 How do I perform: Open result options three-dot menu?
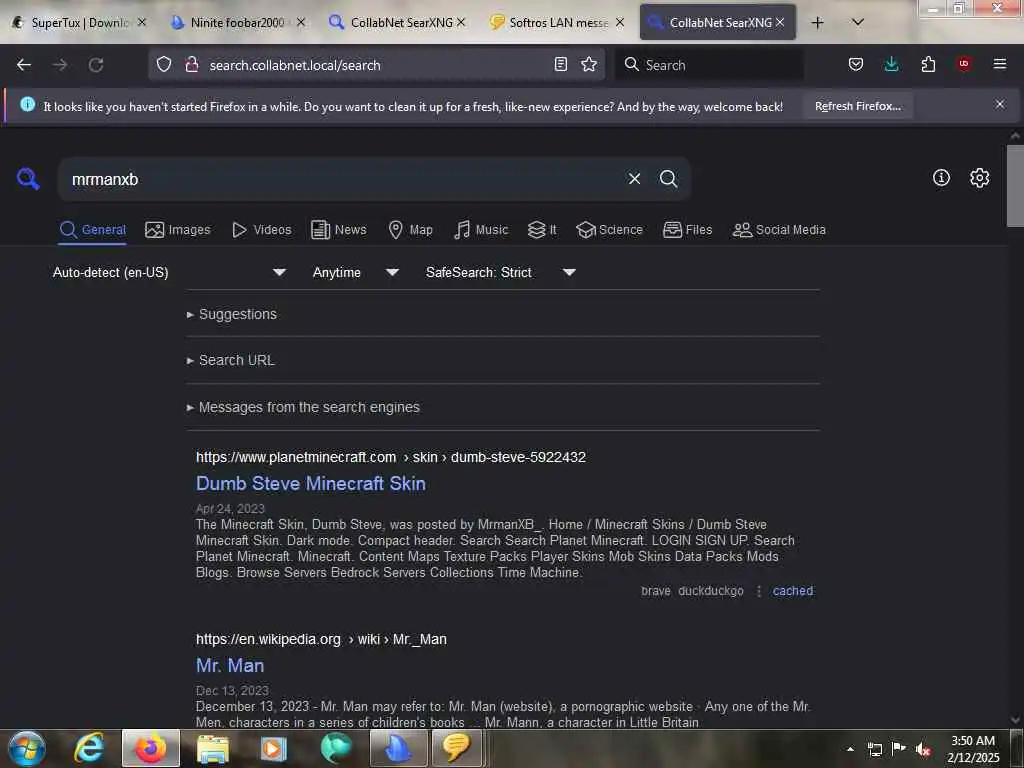758,591
